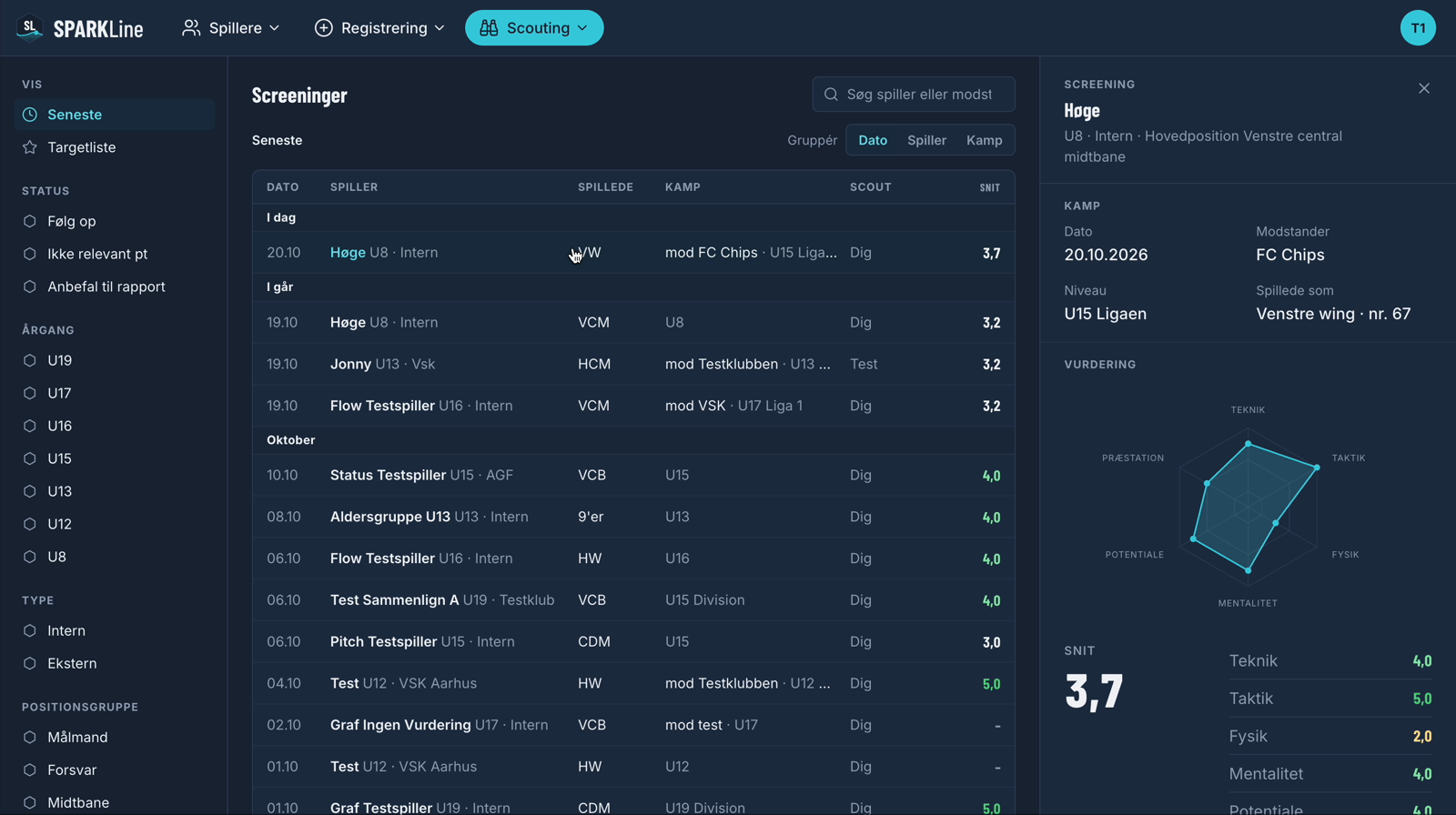Viewport: 1456px width, 815px height.
Task: Click the star icon beside Targetliste
Action: click(30, 147)
